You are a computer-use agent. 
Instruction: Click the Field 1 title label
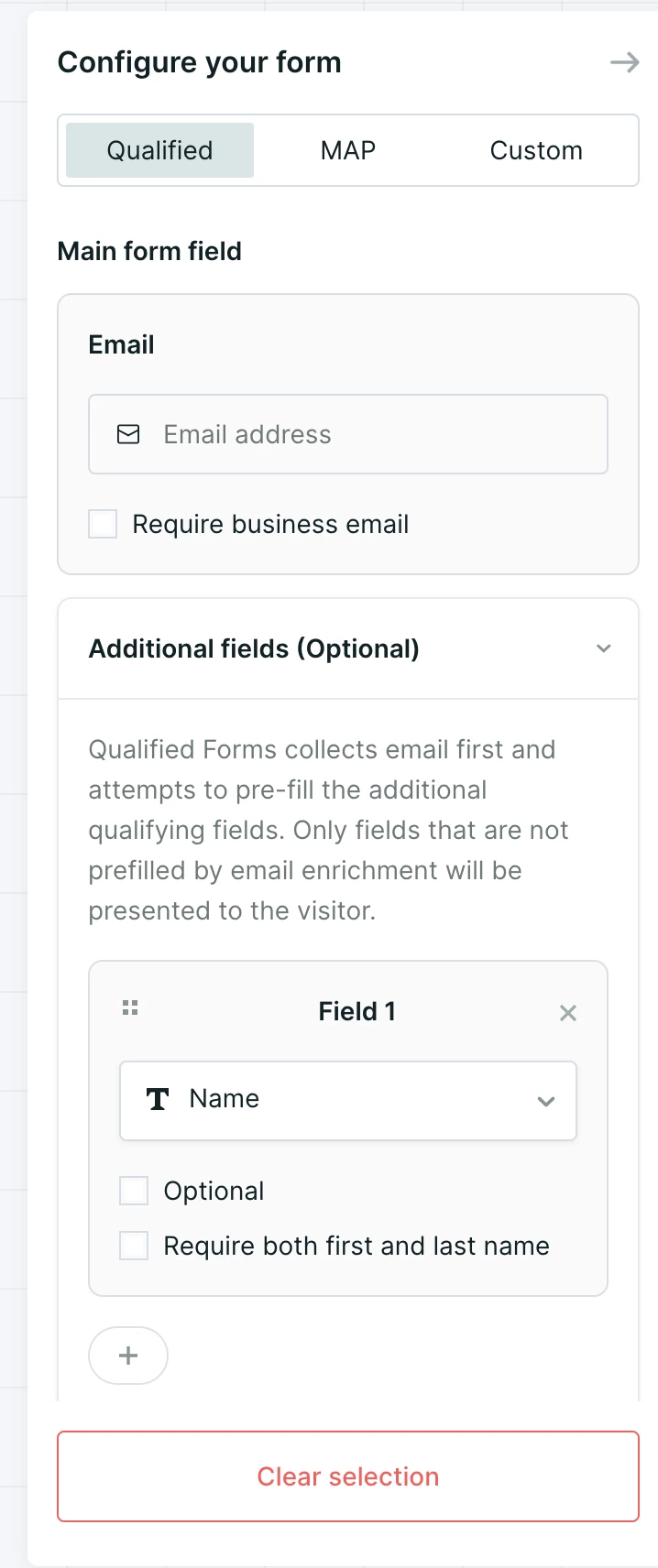[356, 1011]
